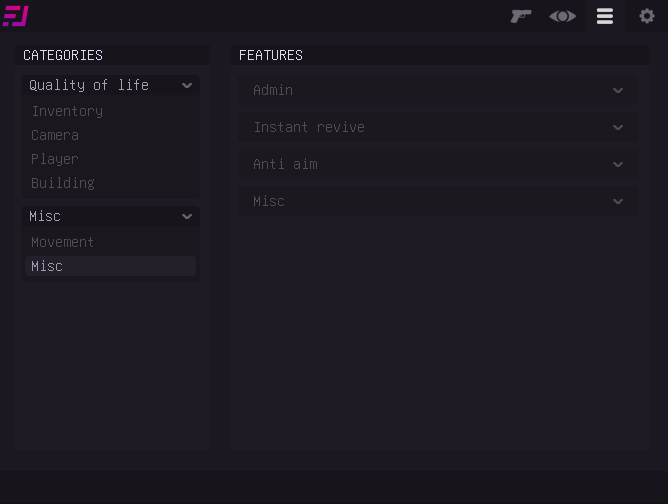Click the pink logo in top-left
The width and height of the screenshot is (668, 504).
(x=16, y=16)
